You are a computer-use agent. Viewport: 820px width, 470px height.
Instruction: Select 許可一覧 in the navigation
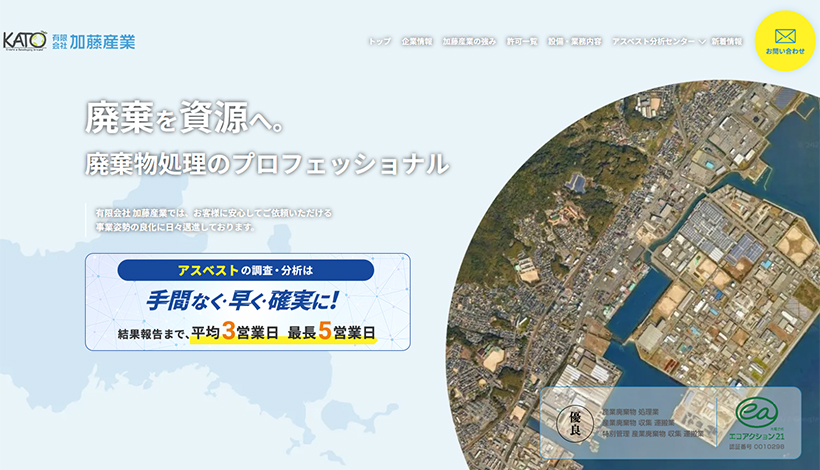pyautogui.click(x=521, y=42)
